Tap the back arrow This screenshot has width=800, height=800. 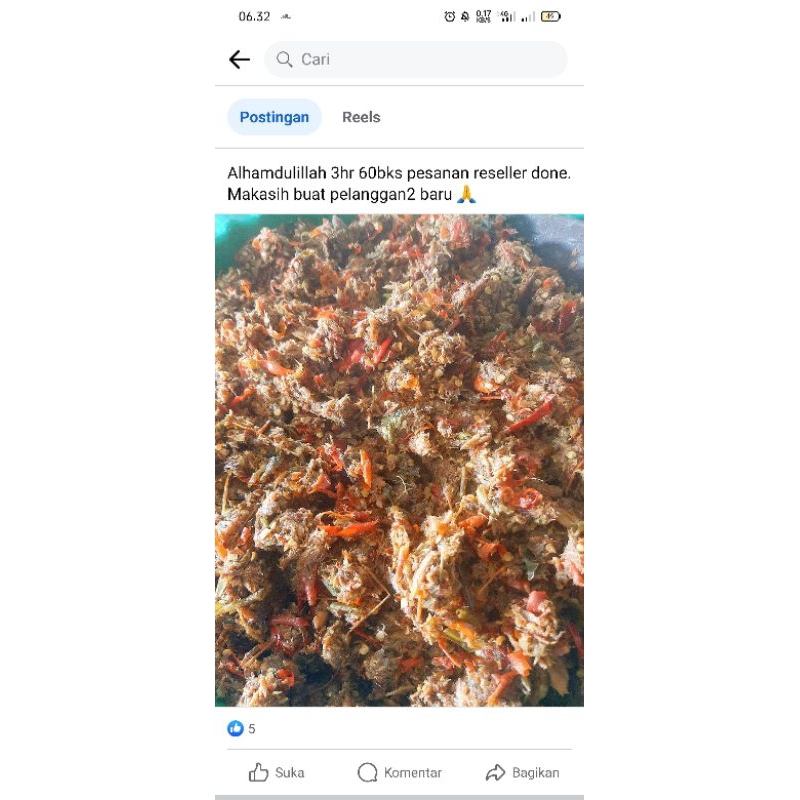pos(239,60)
